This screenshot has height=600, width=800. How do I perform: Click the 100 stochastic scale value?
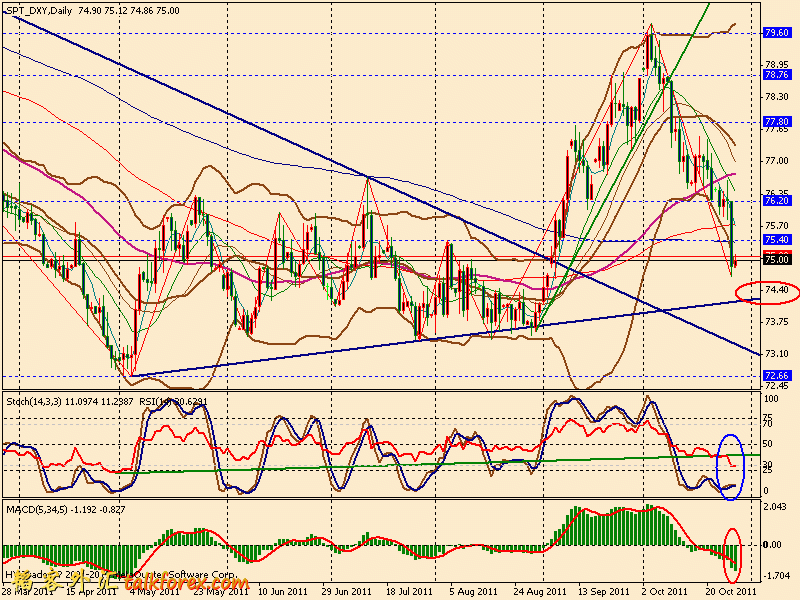coord(771,399)
